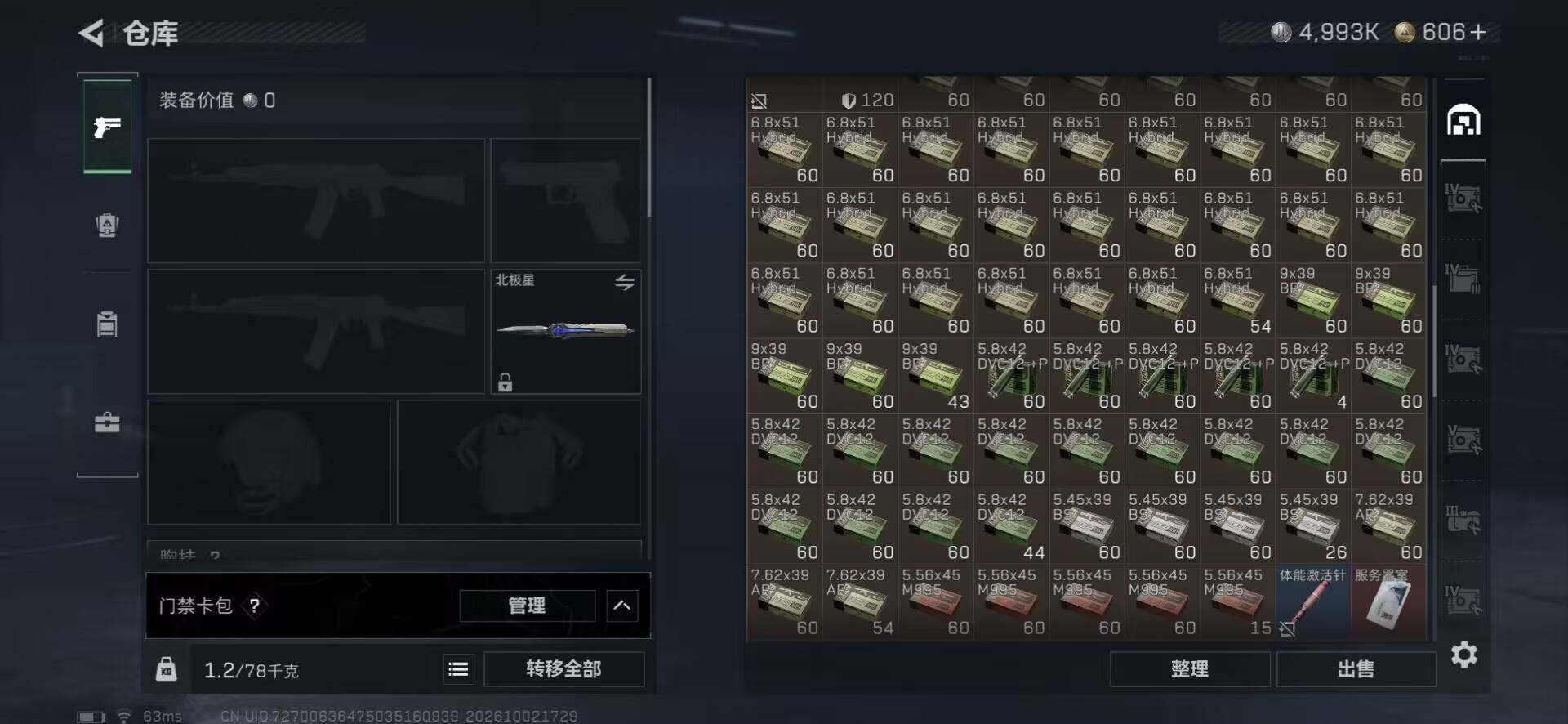Select the weapons loadout tab icon
The image size is (1568, 724).
[x=107, y=127]
